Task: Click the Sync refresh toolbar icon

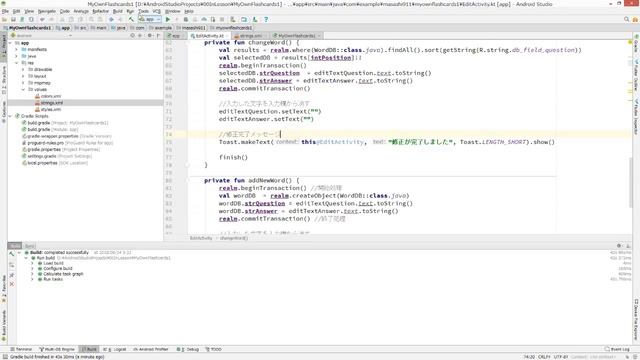Action: click(31, 19)
